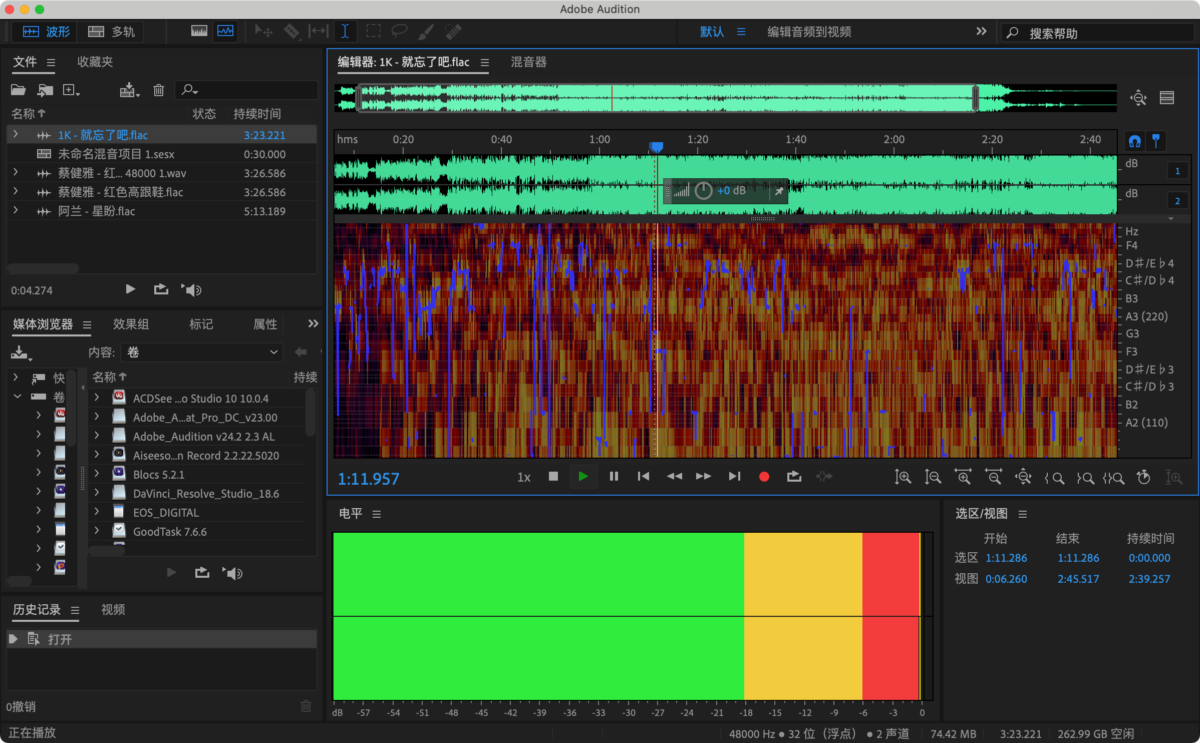Viewport: 1200px width, 743px height.
Task: Click the Pause button in transport
Action: point(614,477)
